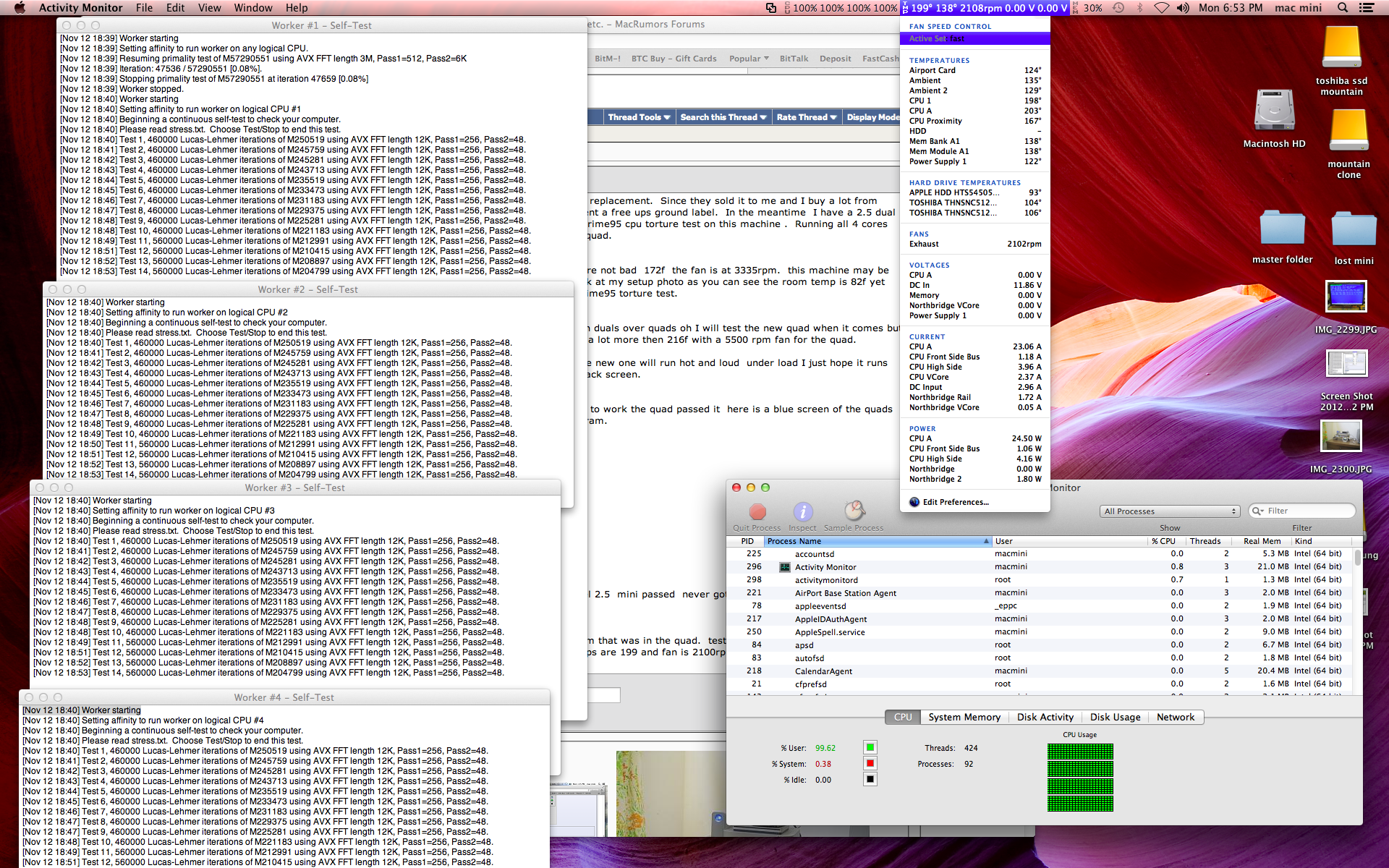
Task: Click the red % System color swatch
Action: pyautogui.click(x=870, y=763)
